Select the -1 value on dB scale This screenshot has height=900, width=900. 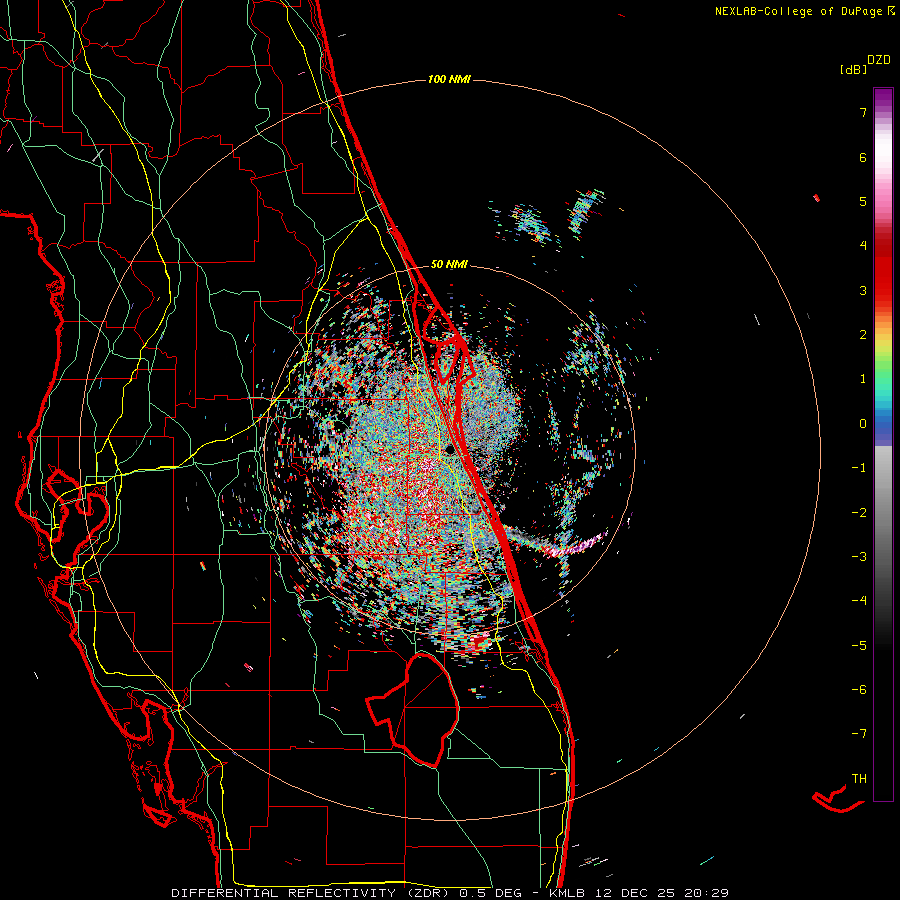click(x=859, y=468)
